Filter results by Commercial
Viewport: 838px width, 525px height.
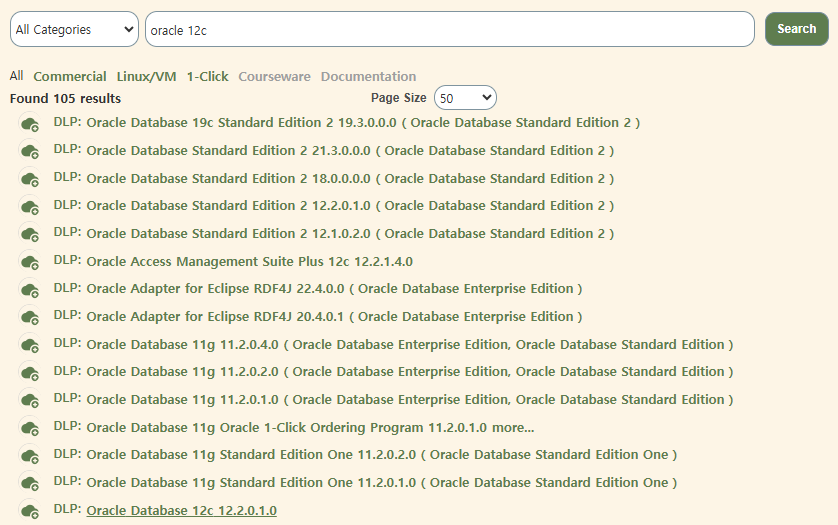tap(69, 76)
